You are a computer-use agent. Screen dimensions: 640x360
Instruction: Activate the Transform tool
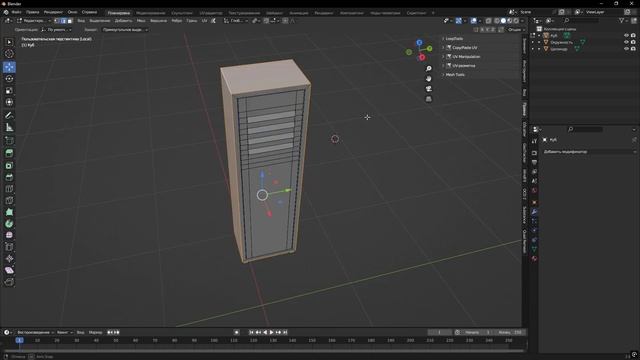click(x=9, y=102)
